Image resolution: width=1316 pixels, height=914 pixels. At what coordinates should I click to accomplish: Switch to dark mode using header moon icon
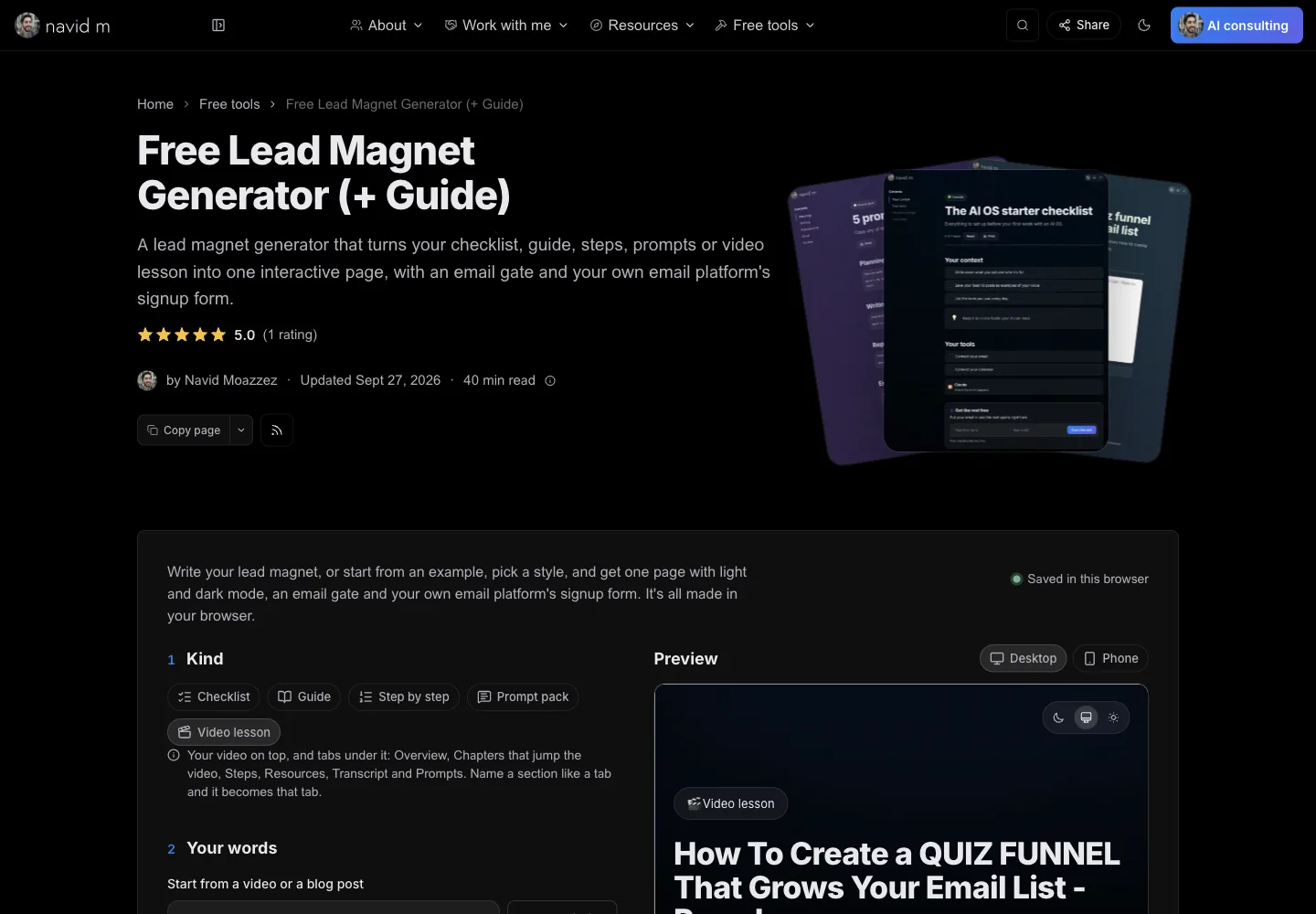click(x=1144, y=26)
